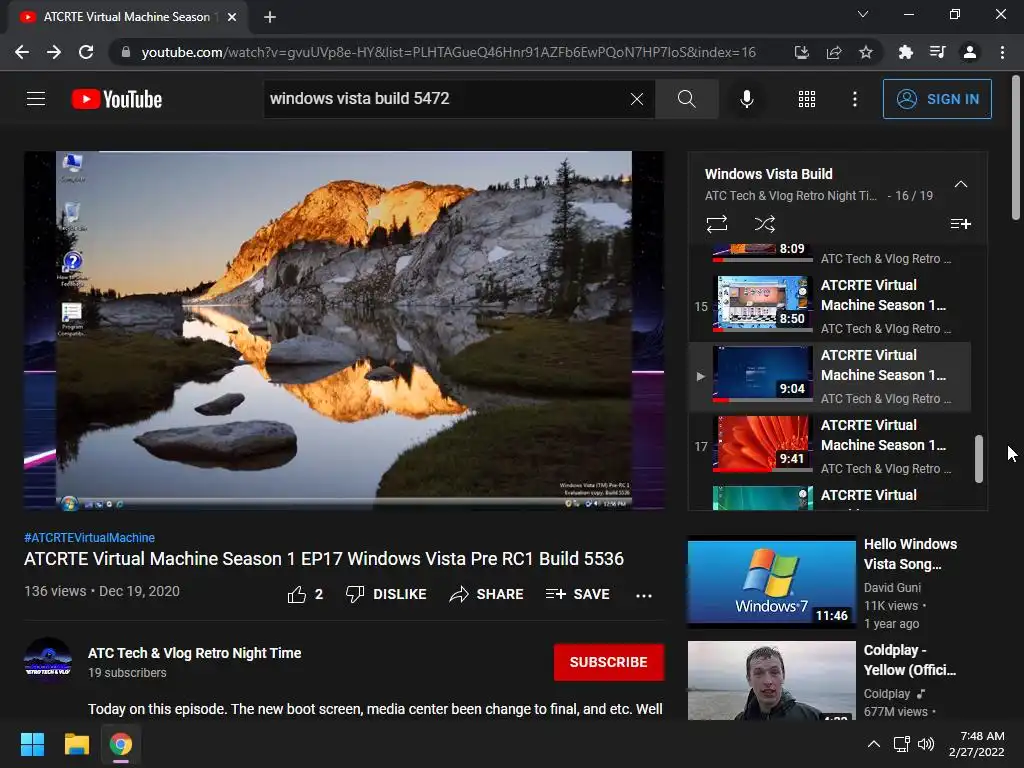The image size is (1024, 768).
Task: Open a new browser tab
Action: click(x=270, y=17)
